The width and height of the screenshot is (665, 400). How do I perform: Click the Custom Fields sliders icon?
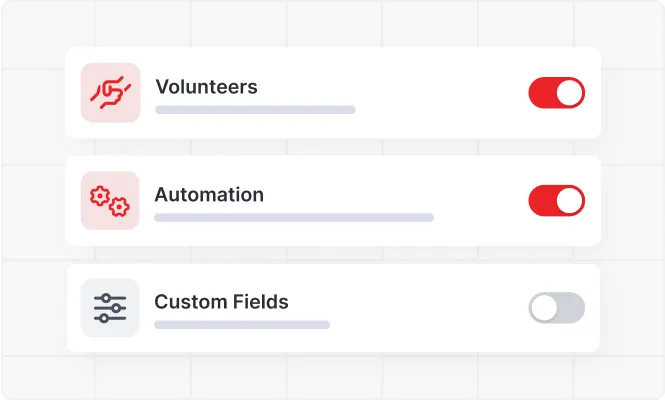tap(110, 308)
